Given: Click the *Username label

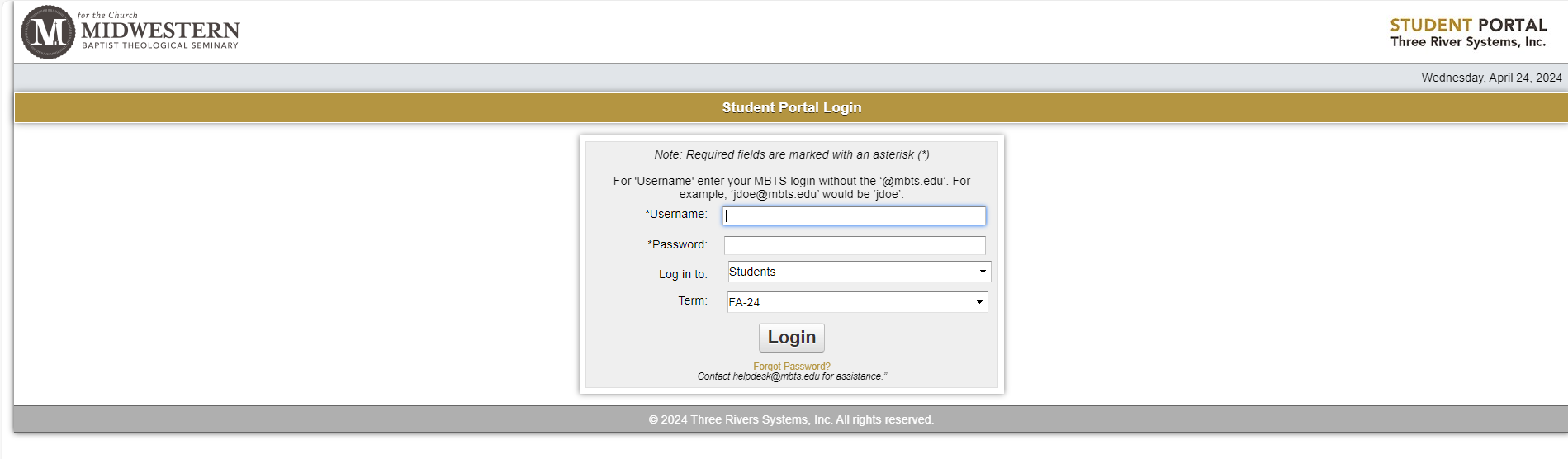Looking at the screenshot, I should click(675, 214).
